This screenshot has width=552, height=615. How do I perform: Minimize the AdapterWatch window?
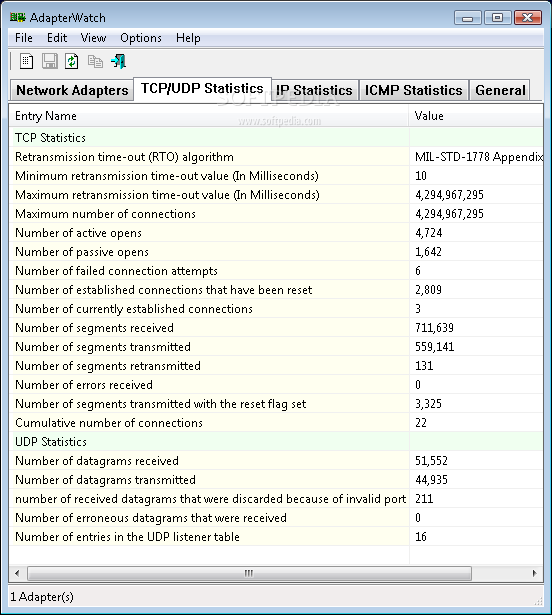[x=467, y=18]
